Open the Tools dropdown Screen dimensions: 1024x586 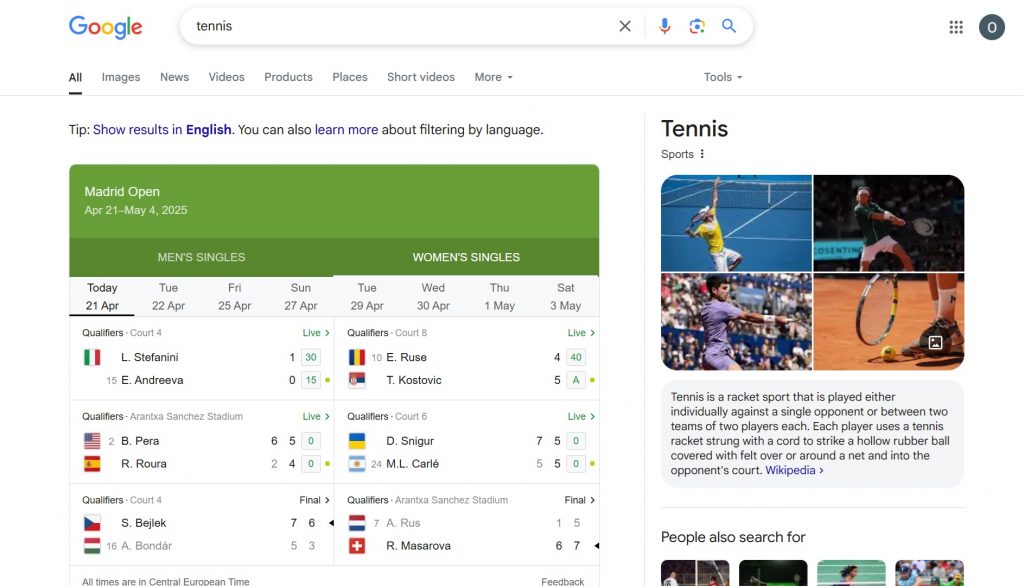coord(723,77)
